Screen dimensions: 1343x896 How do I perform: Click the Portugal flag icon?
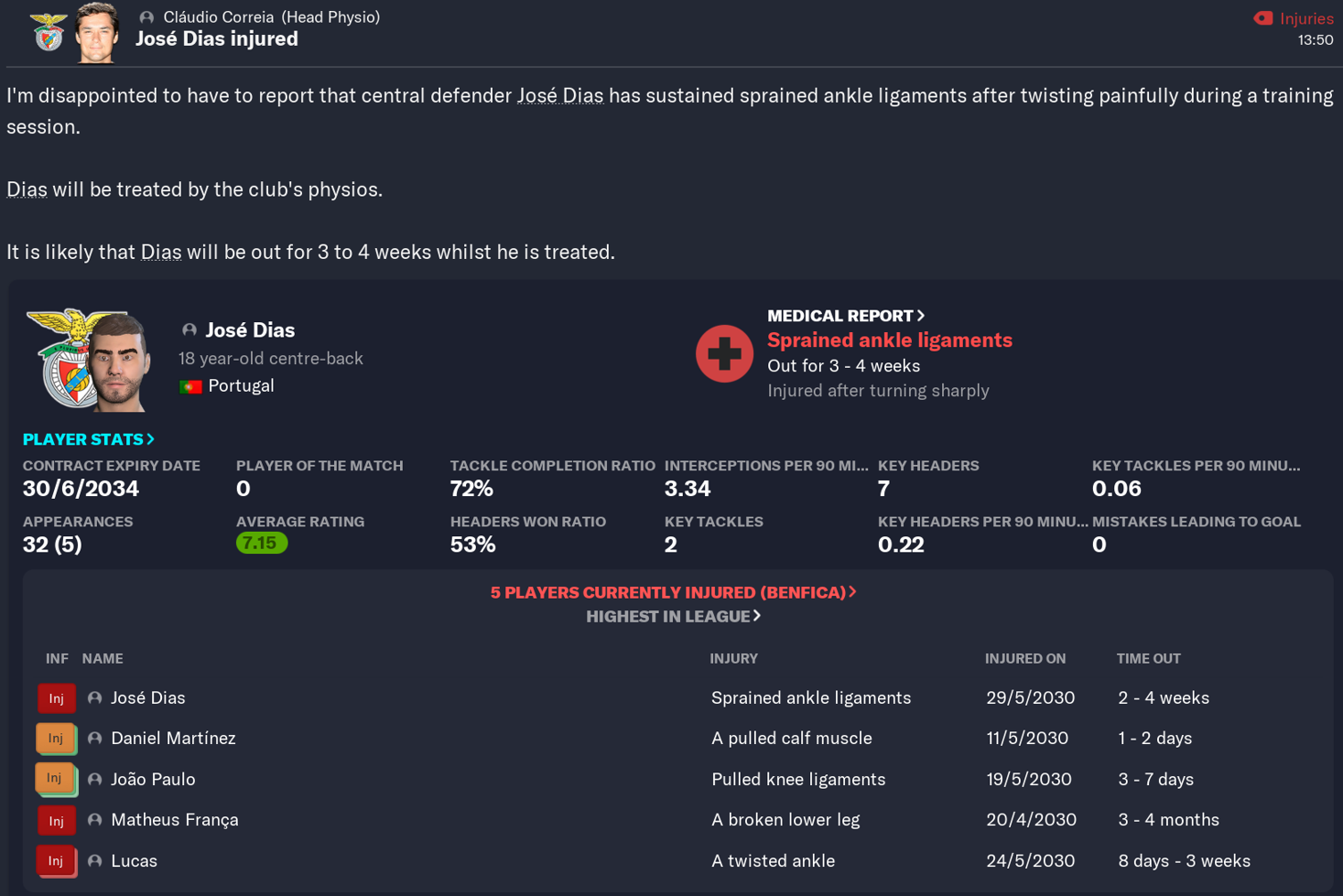click(190, 385)
